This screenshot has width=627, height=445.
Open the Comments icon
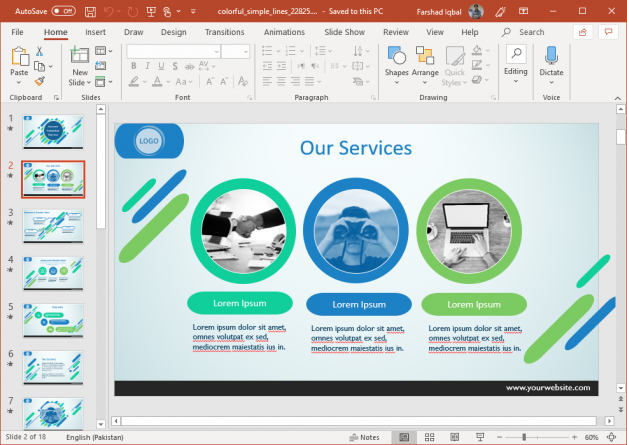coord(609,32)
